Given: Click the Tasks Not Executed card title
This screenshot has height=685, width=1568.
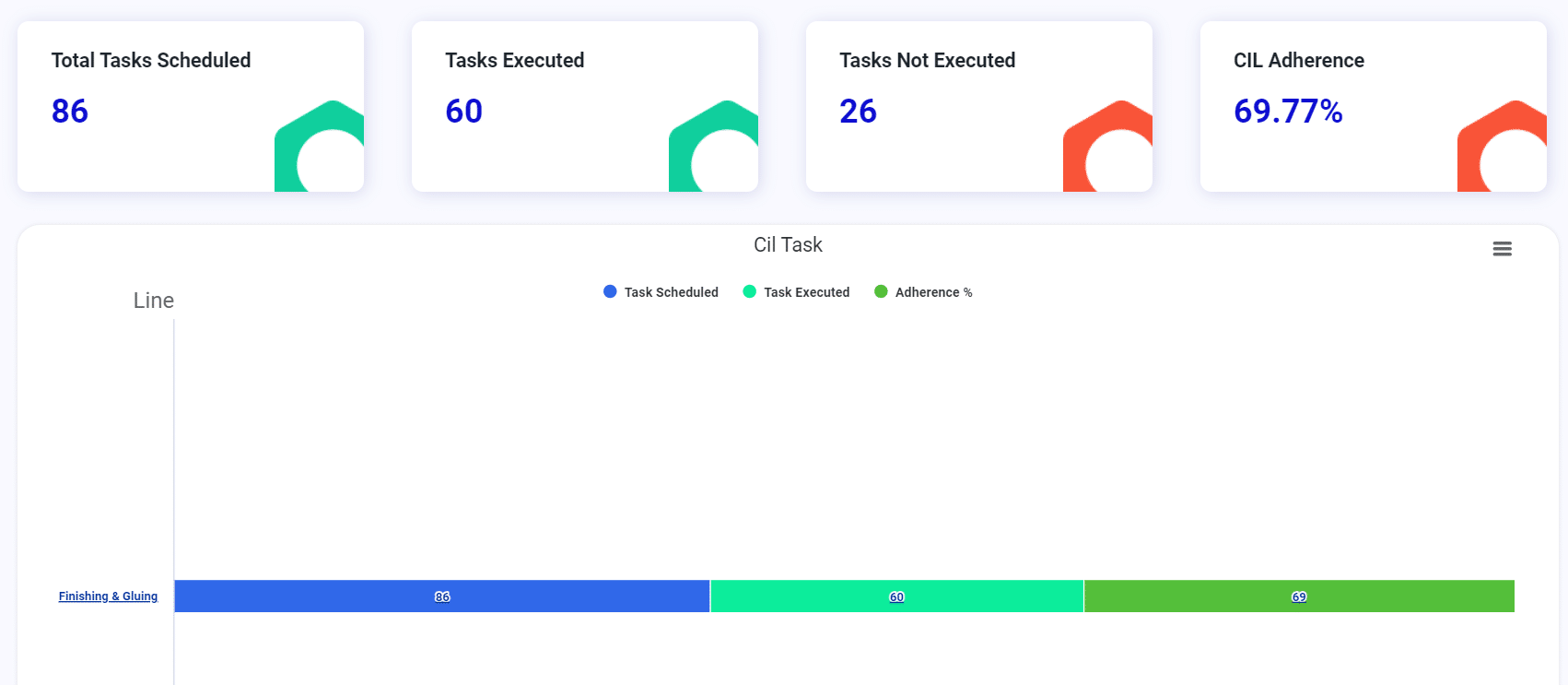Looking at the screenshot, I should click(x=927, y=61).
